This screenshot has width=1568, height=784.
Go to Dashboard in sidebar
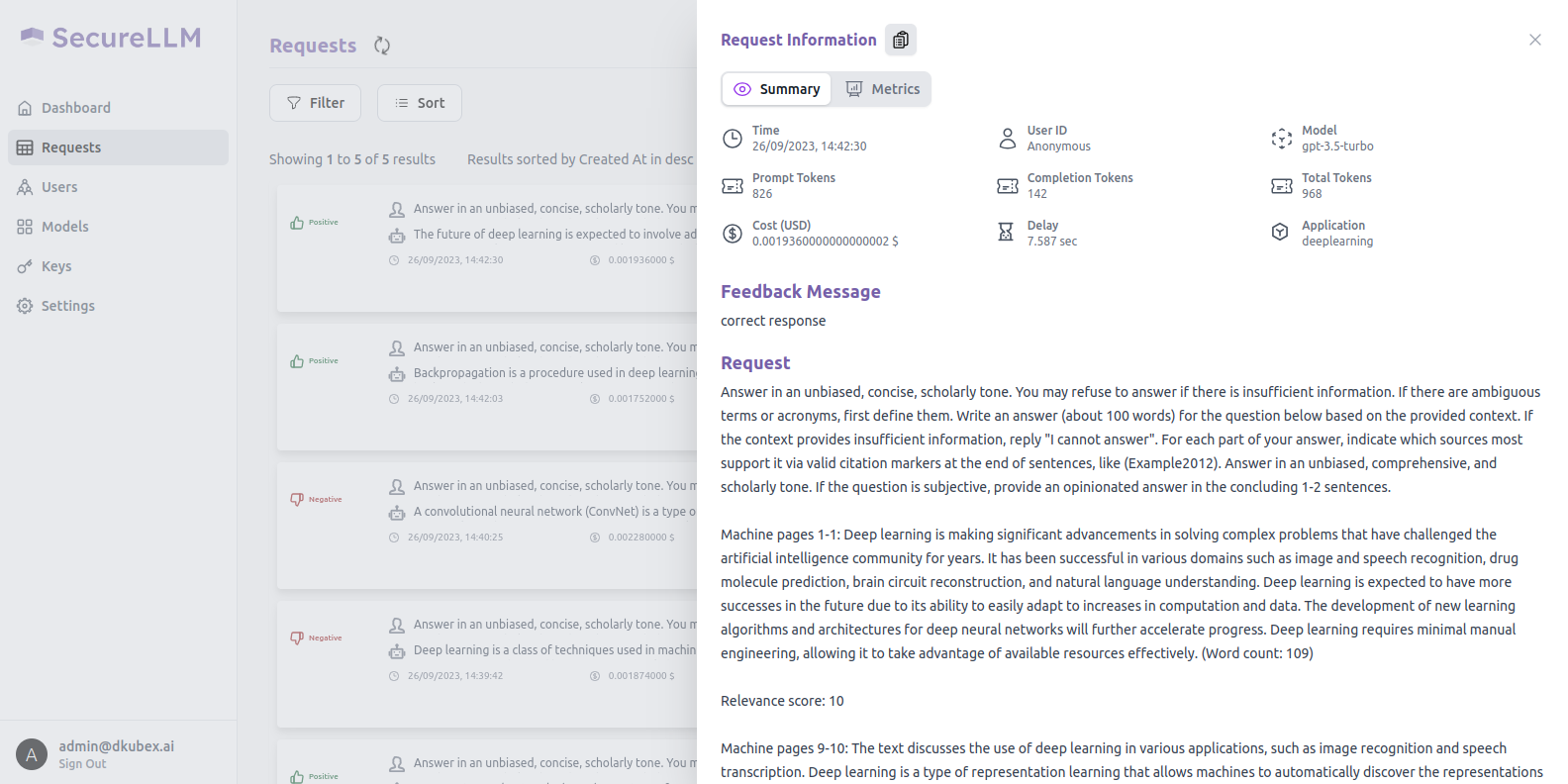pyautogui.click(x=75, y=108)
